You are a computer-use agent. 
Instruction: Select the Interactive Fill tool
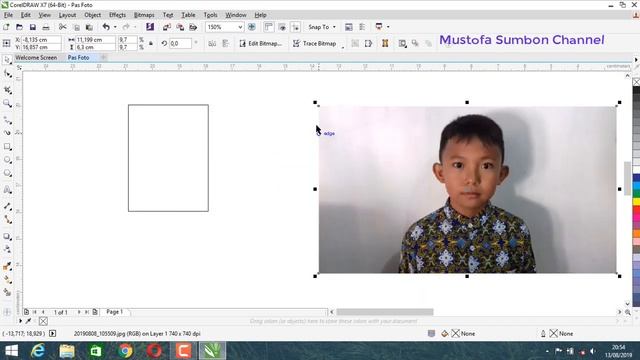(x=7, y=280)
